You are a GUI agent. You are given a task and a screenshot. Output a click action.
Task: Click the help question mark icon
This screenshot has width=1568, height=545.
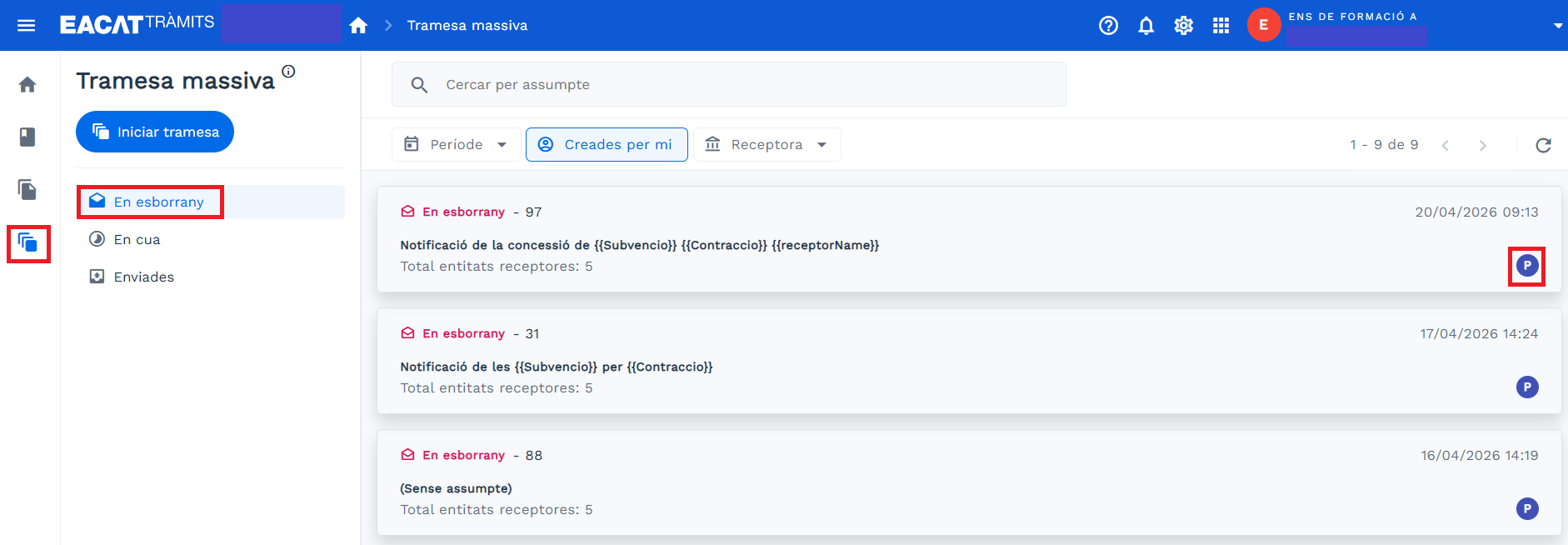[1108, 26]
